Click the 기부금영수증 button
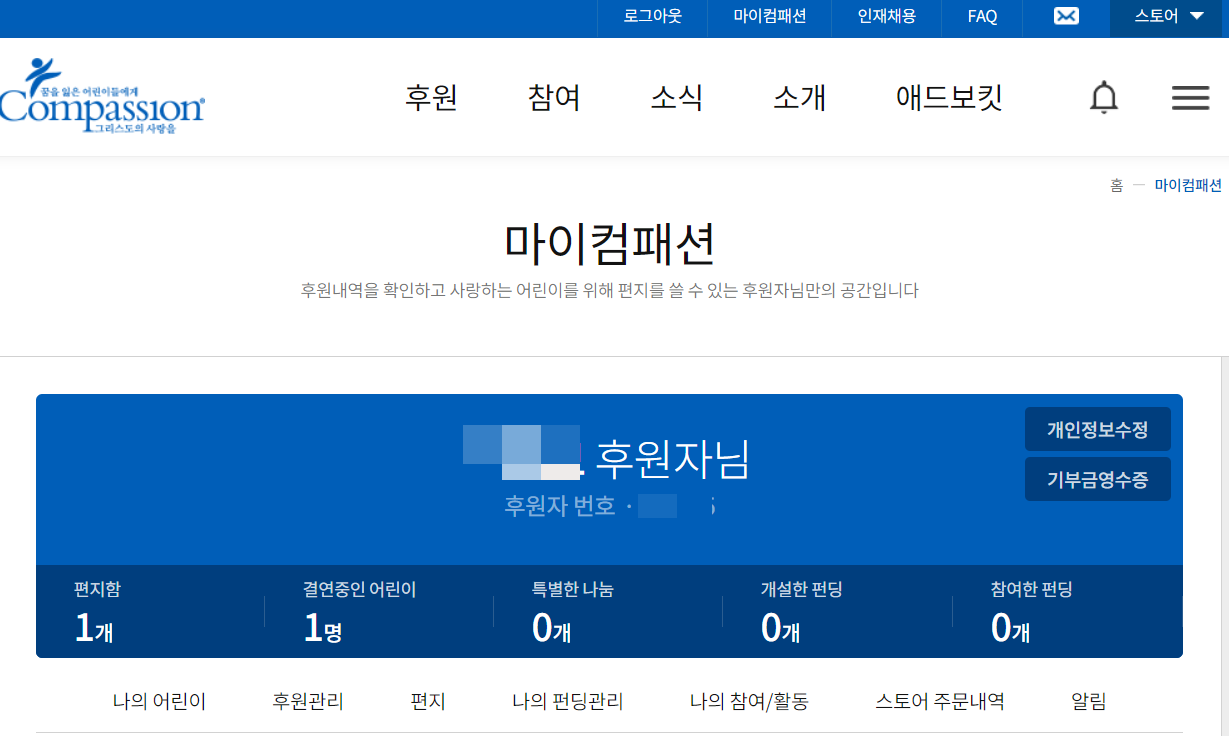The image size is (1229, 736). point(1097,479)
